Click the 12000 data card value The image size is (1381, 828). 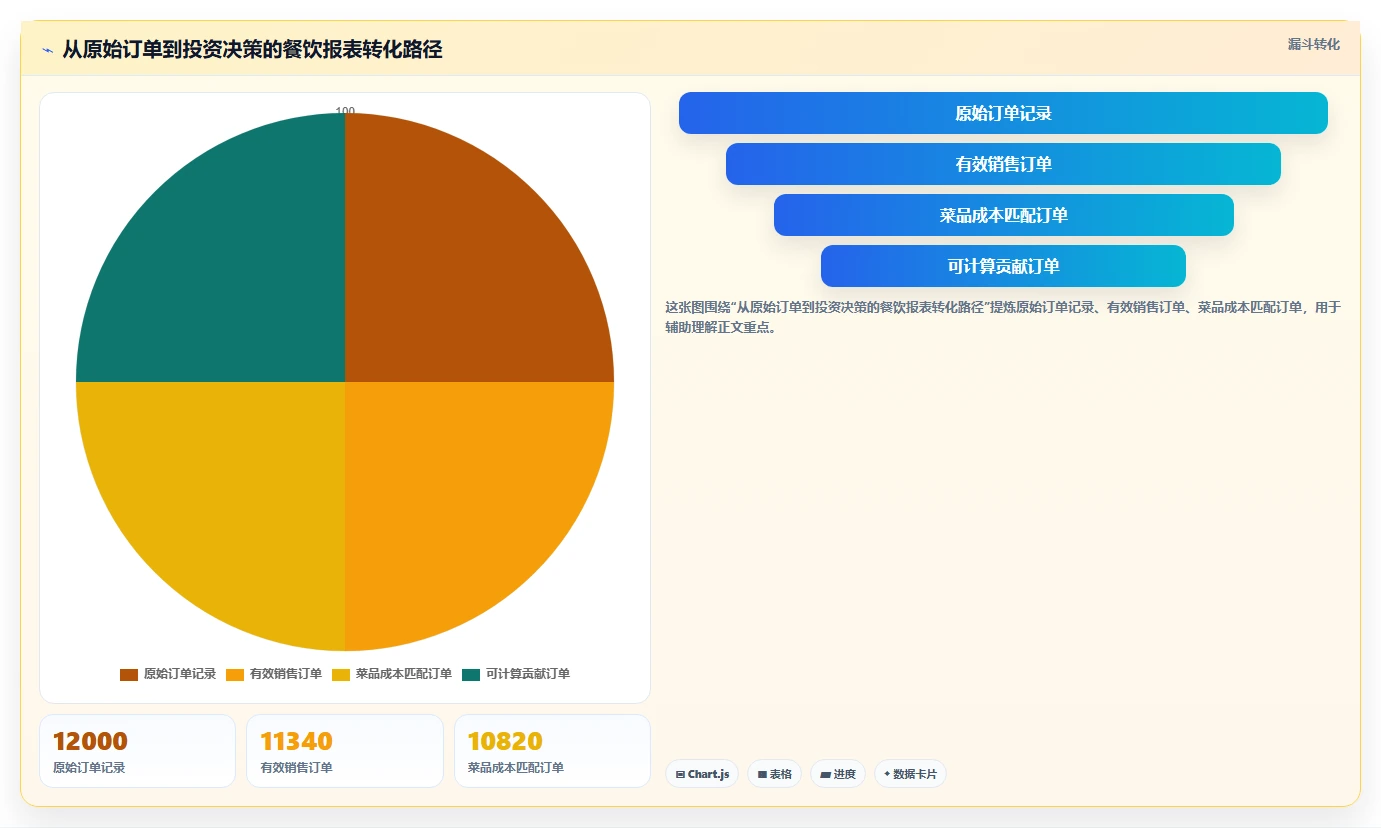[x=90, y=741]
